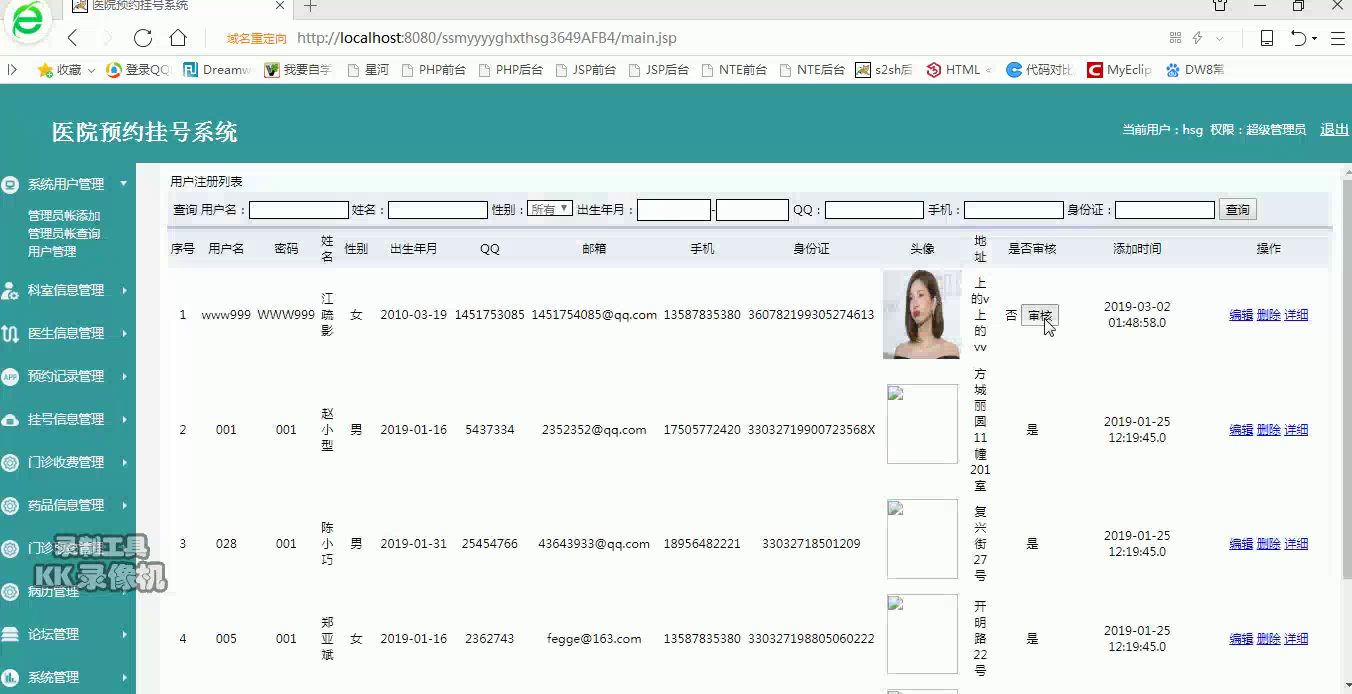View 详细 for user 005
This screenshot has height=694, width=1352.
point(1296,639)
